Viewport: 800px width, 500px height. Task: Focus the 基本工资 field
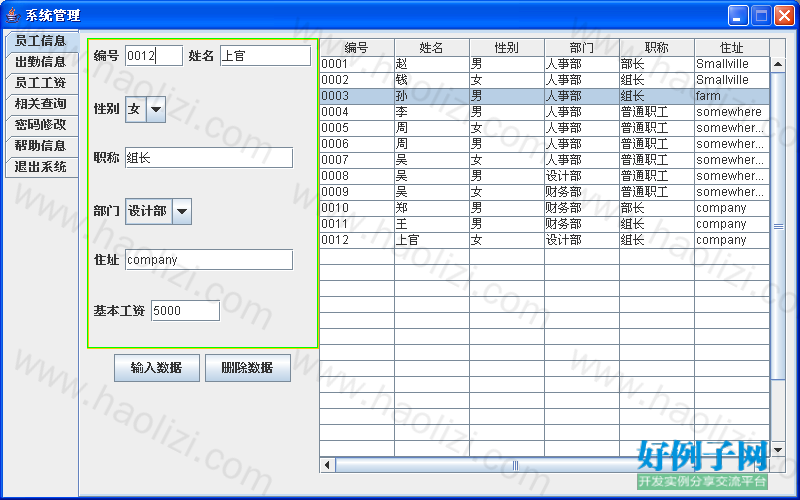coord(186,311)
